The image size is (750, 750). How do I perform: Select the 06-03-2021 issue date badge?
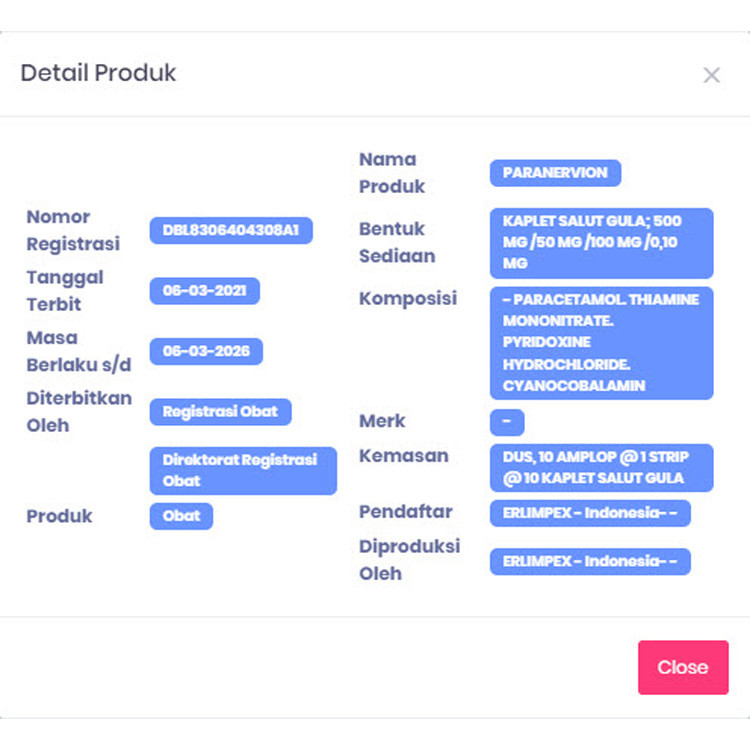click(205, 291)
